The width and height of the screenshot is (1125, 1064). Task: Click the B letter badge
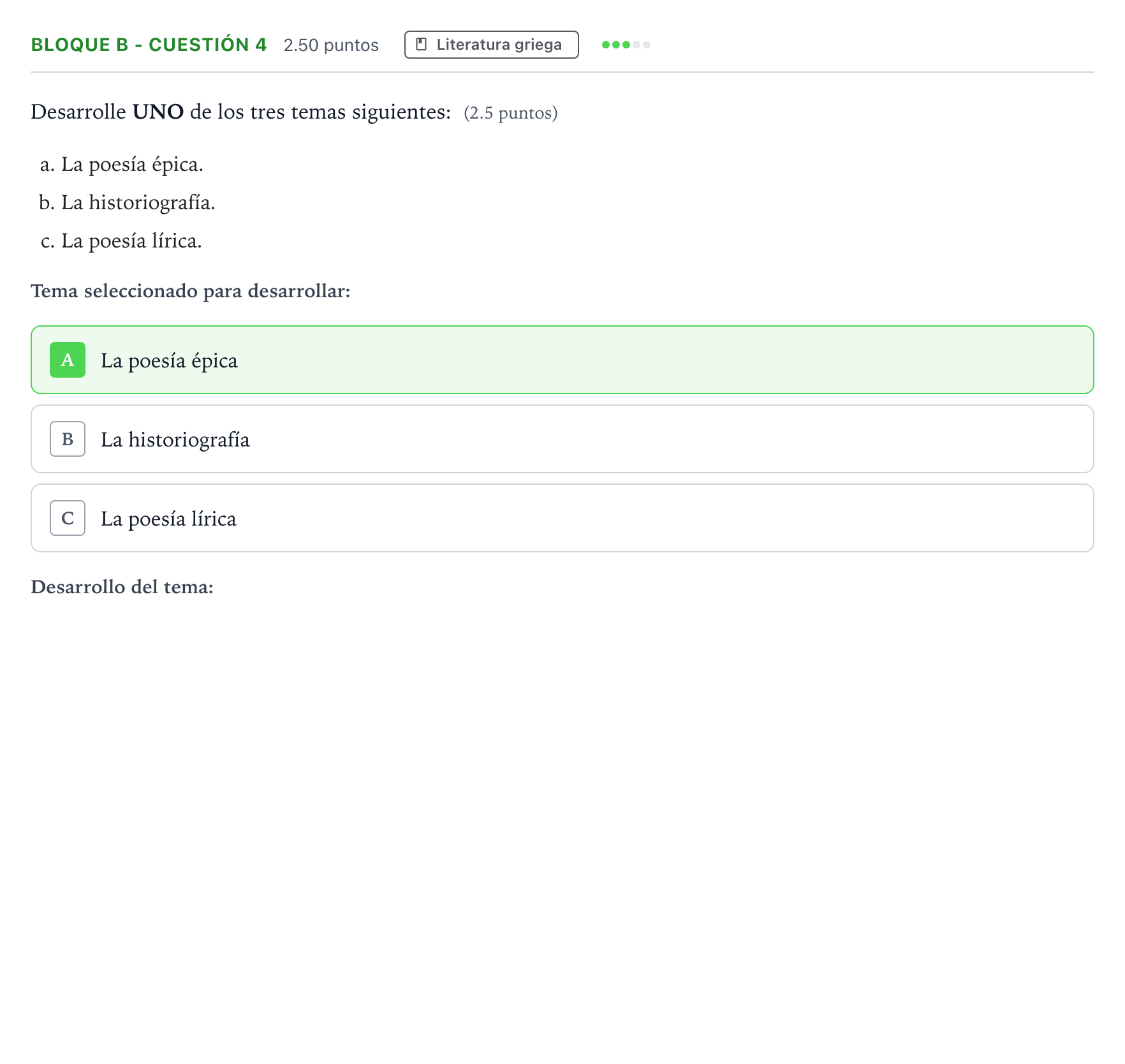[68, 439]
